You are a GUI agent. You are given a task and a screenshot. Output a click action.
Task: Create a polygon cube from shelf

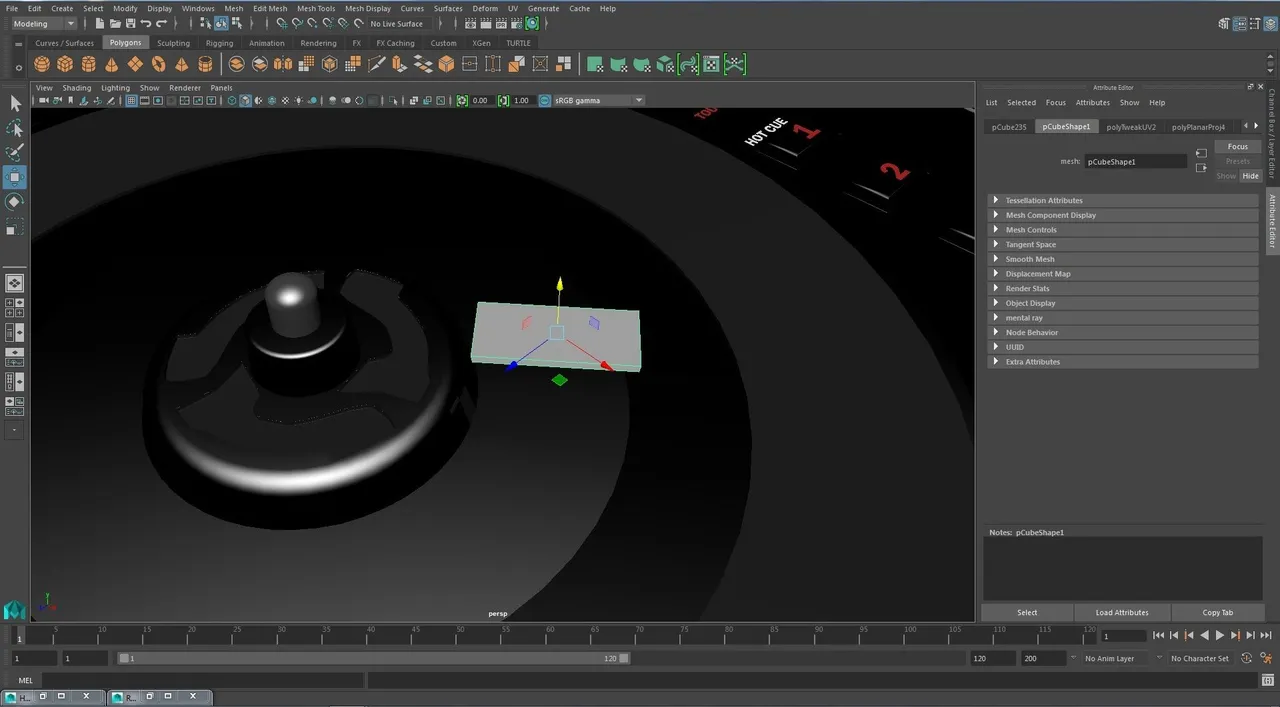coord(65,64)
